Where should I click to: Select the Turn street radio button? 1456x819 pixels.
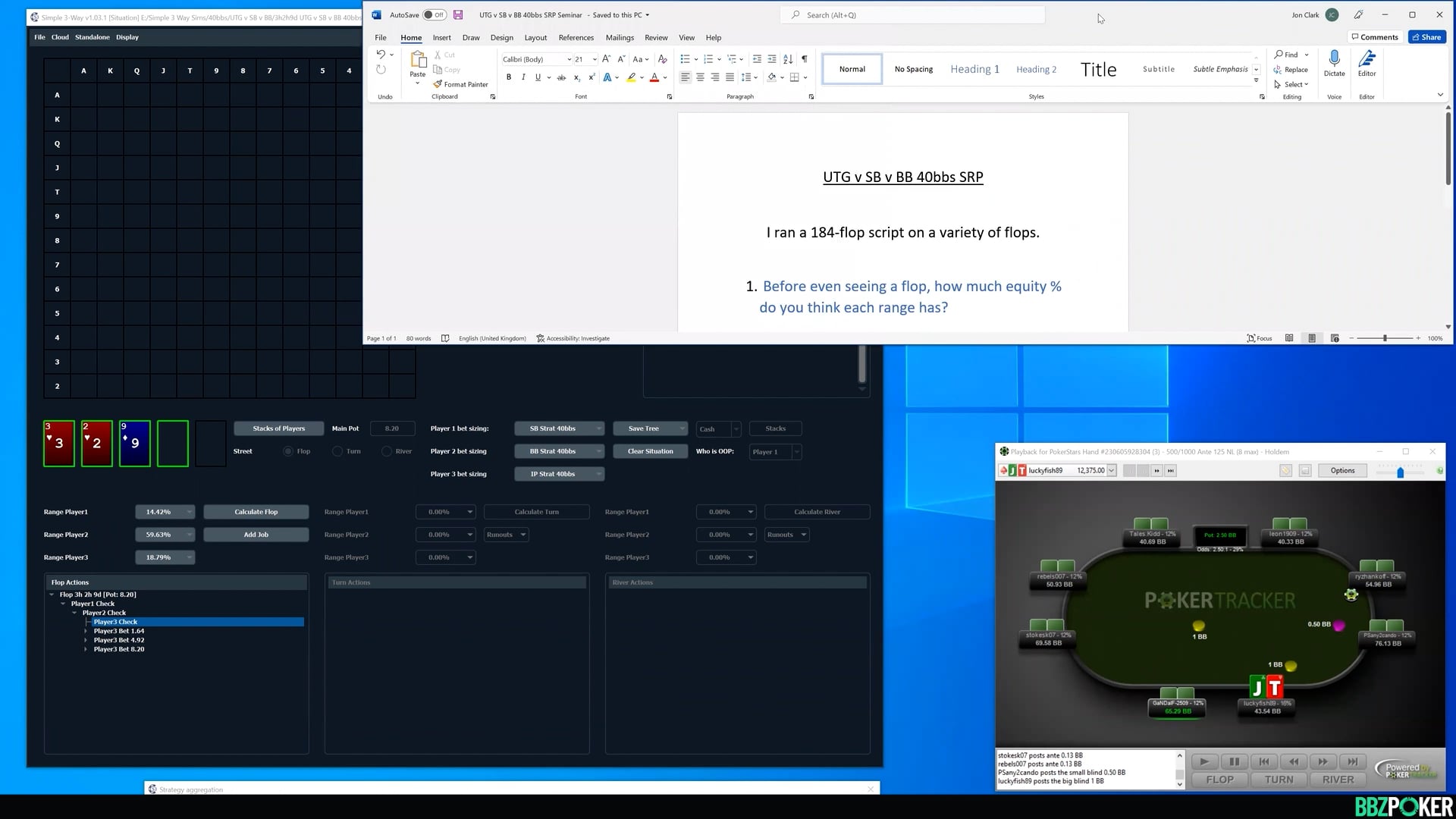[337, 451]
